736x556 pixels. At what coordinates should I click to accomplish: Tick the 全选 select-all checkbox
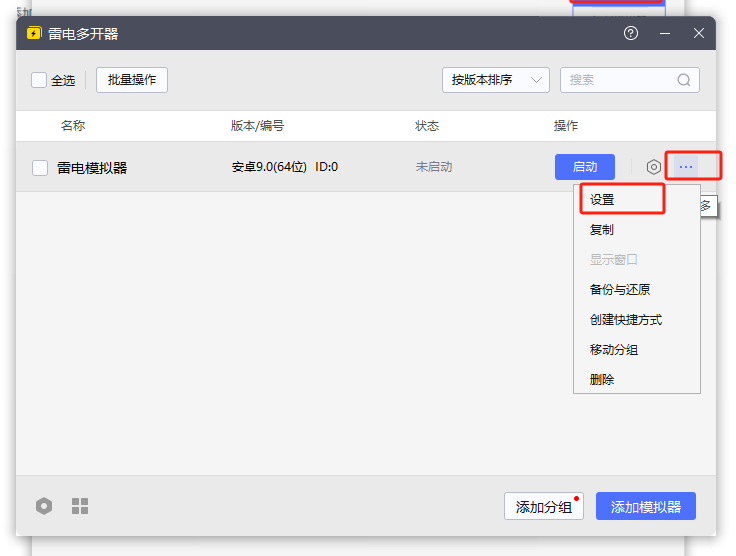click(39, 80)
